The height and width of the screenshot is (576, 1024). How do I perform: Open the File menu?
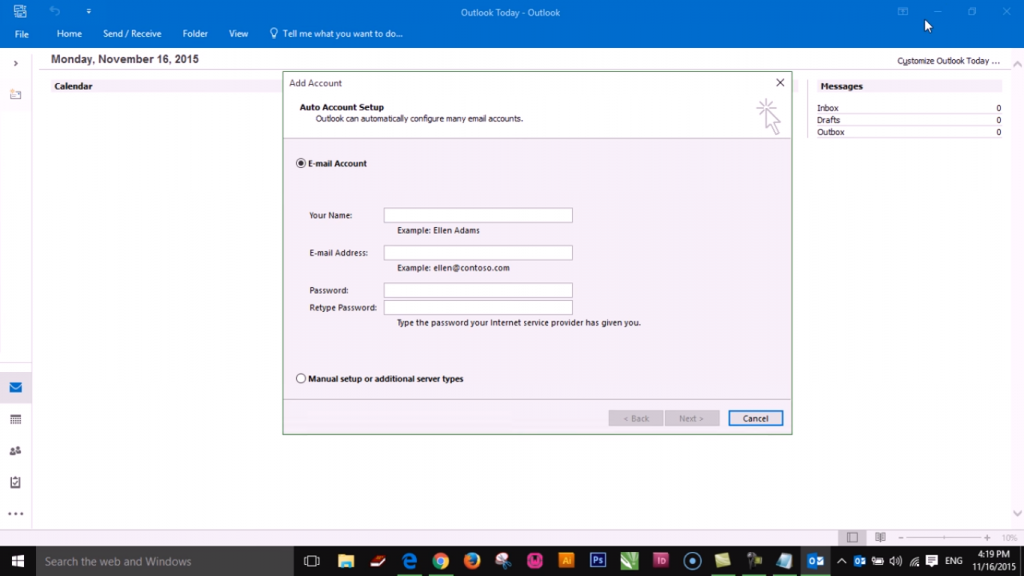[22, 34]
